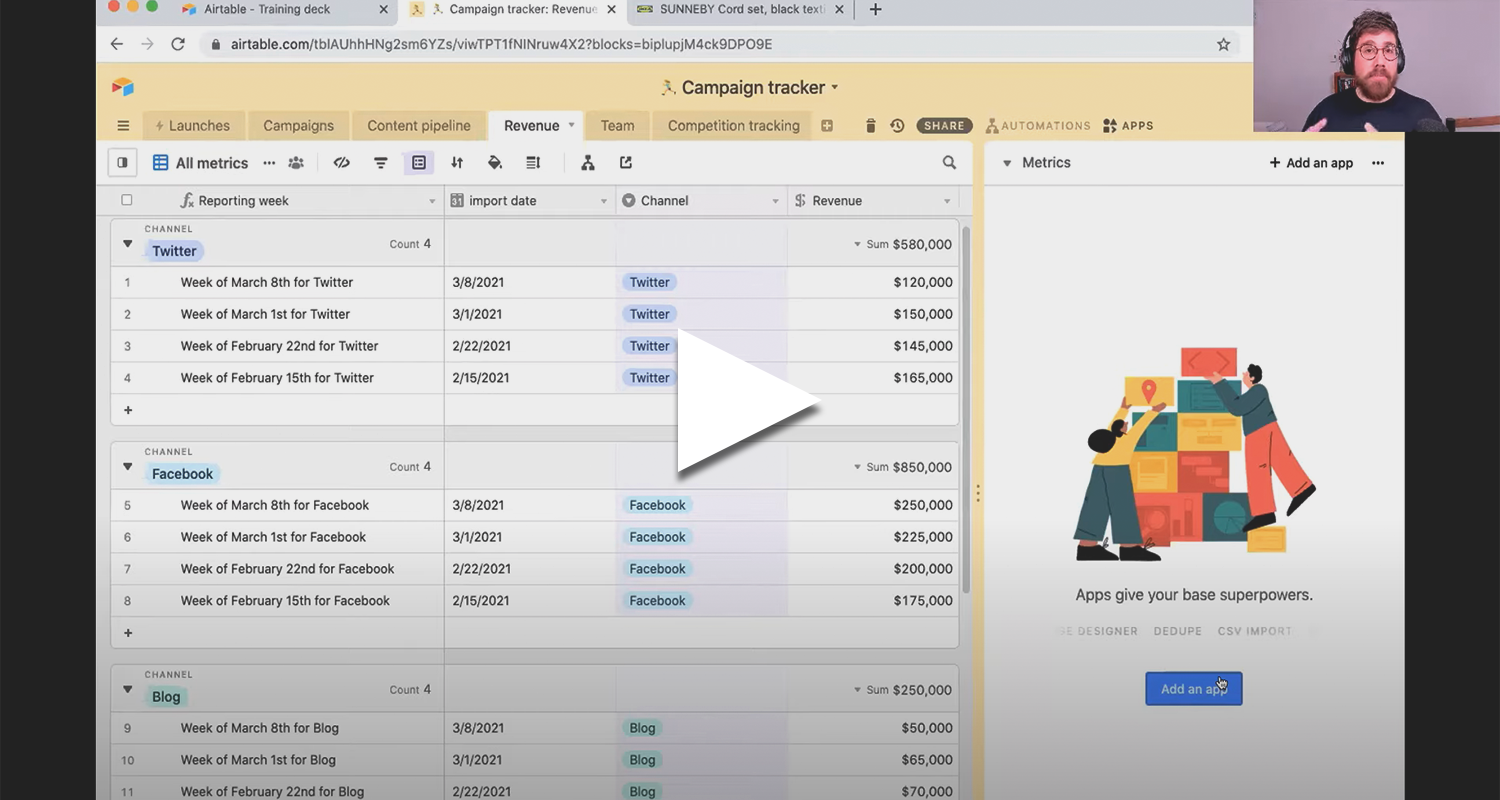
Task: Collapse the Facebook channel group
Action: [x=127, y=466]
